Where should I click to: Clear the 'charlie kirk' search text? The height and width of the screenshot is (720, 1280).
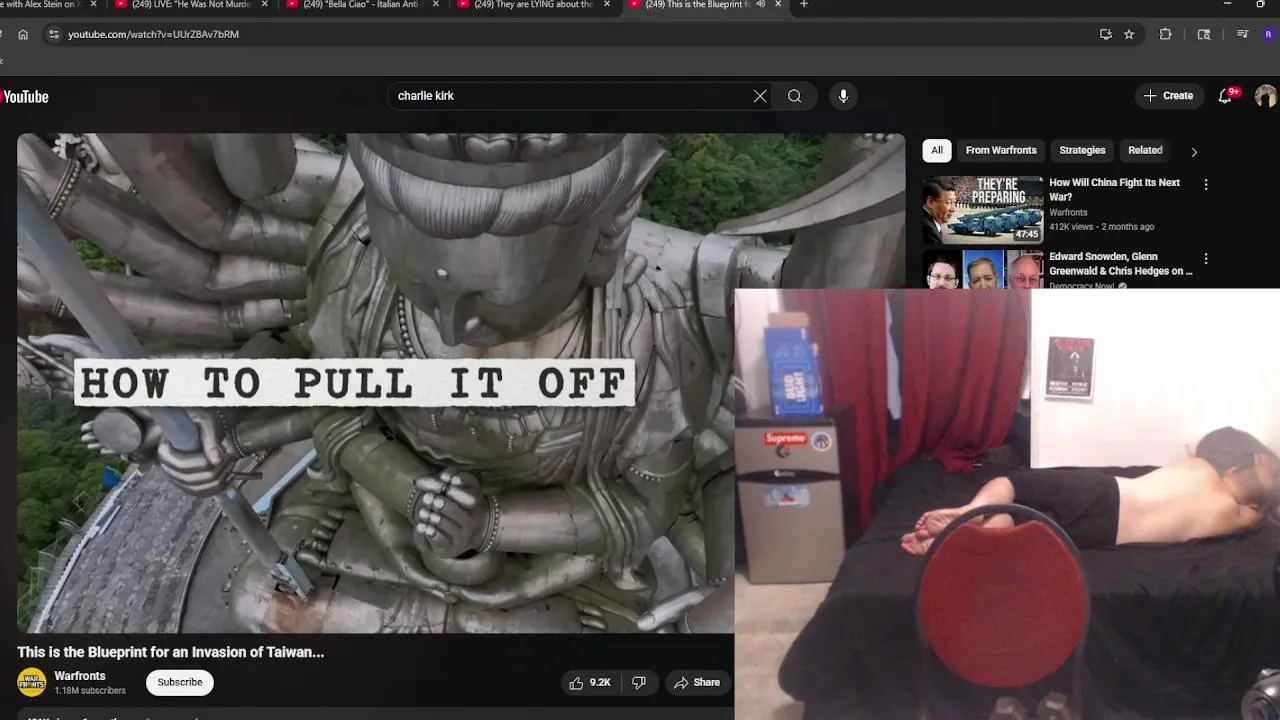click(760, 96)
